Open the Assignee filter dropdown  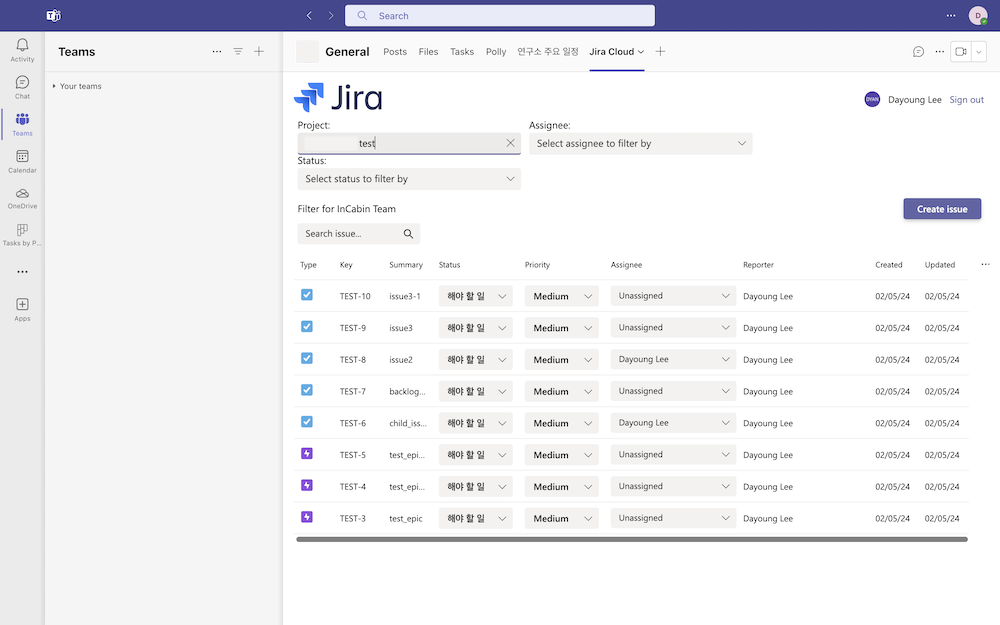tap(640, 143)
